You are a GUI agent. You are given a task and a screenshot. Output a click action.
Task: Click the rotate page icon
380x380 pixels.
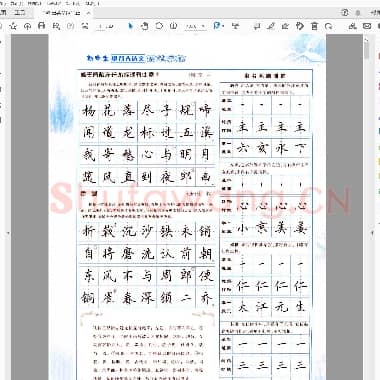pos(329,26)
